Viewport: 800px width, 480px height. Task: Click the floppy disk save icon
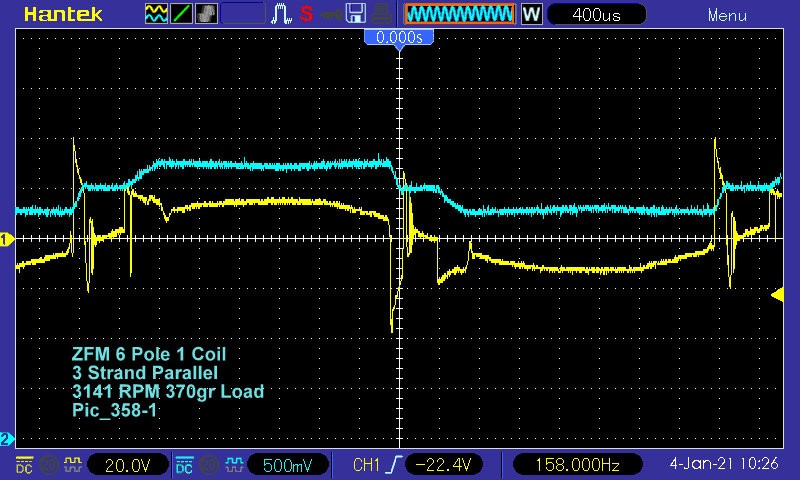coord(356,14)
